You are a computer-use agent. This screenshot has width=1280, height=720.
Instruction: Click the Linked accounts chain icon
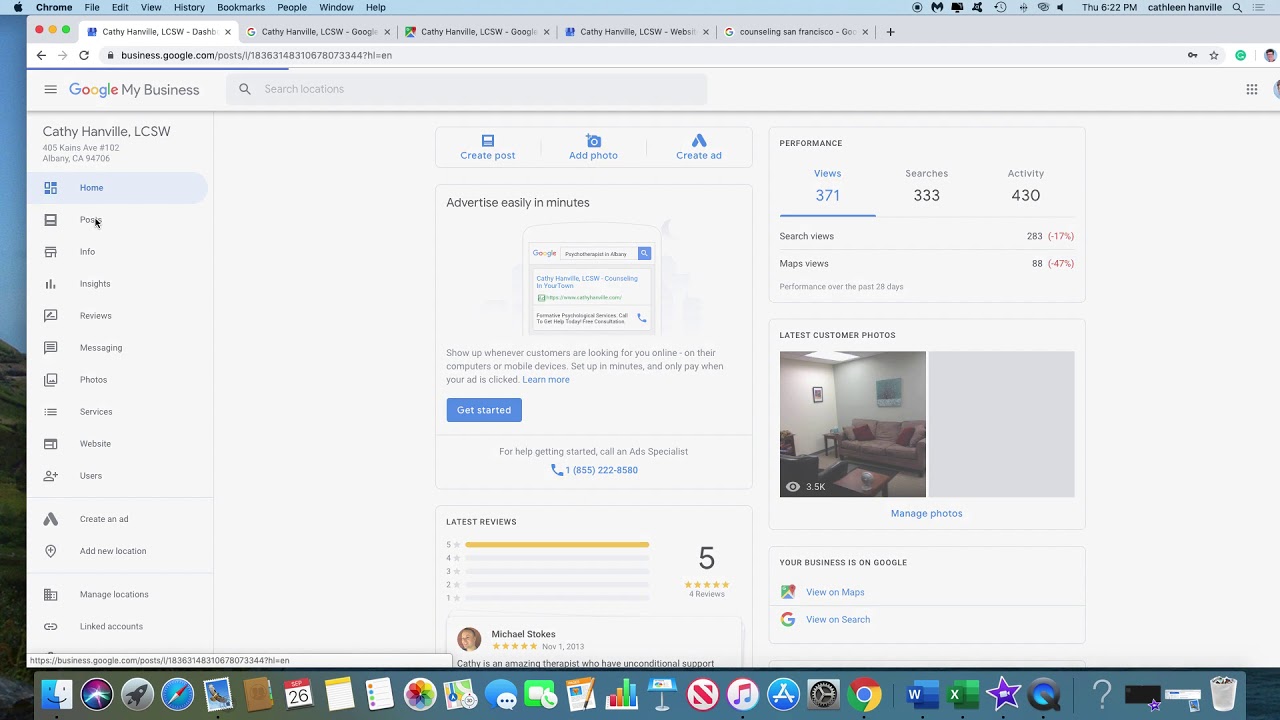click(50, 626)
